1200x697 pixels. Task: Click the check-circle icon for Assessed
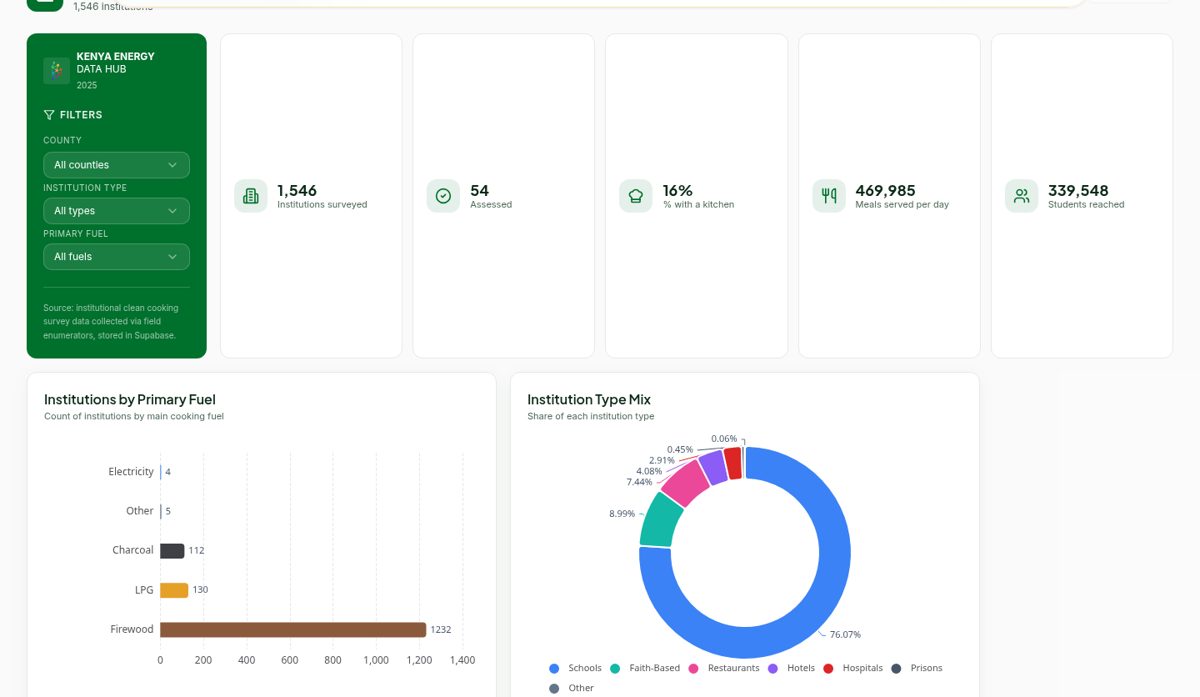443,196
